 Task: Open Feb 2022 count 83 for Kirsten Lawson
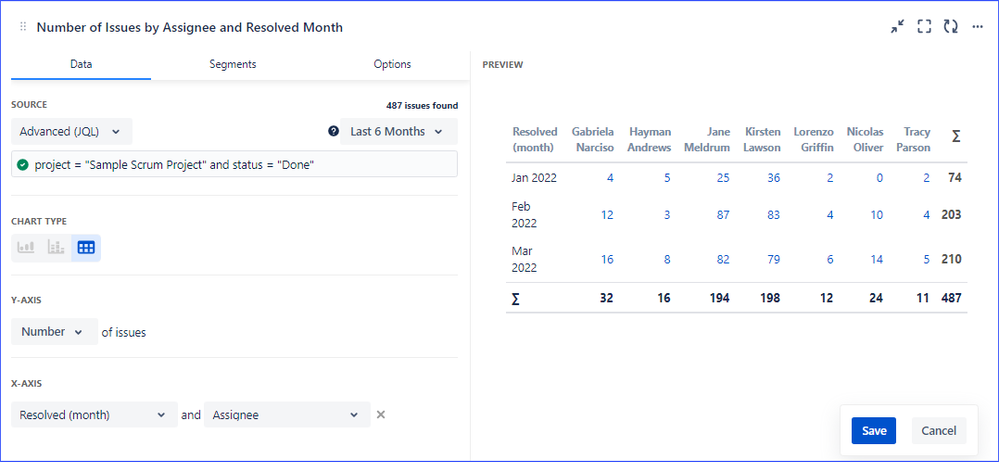[773, 215]
